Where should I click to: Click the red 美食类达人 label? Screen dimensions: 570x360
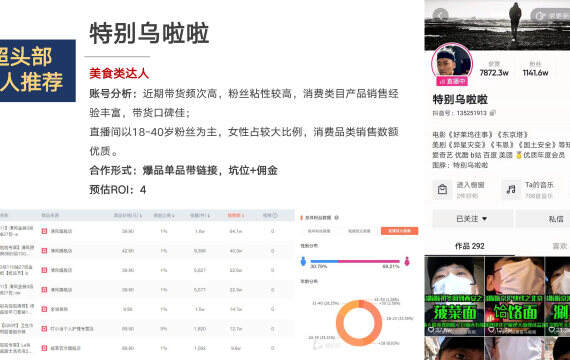coord(119,73)
